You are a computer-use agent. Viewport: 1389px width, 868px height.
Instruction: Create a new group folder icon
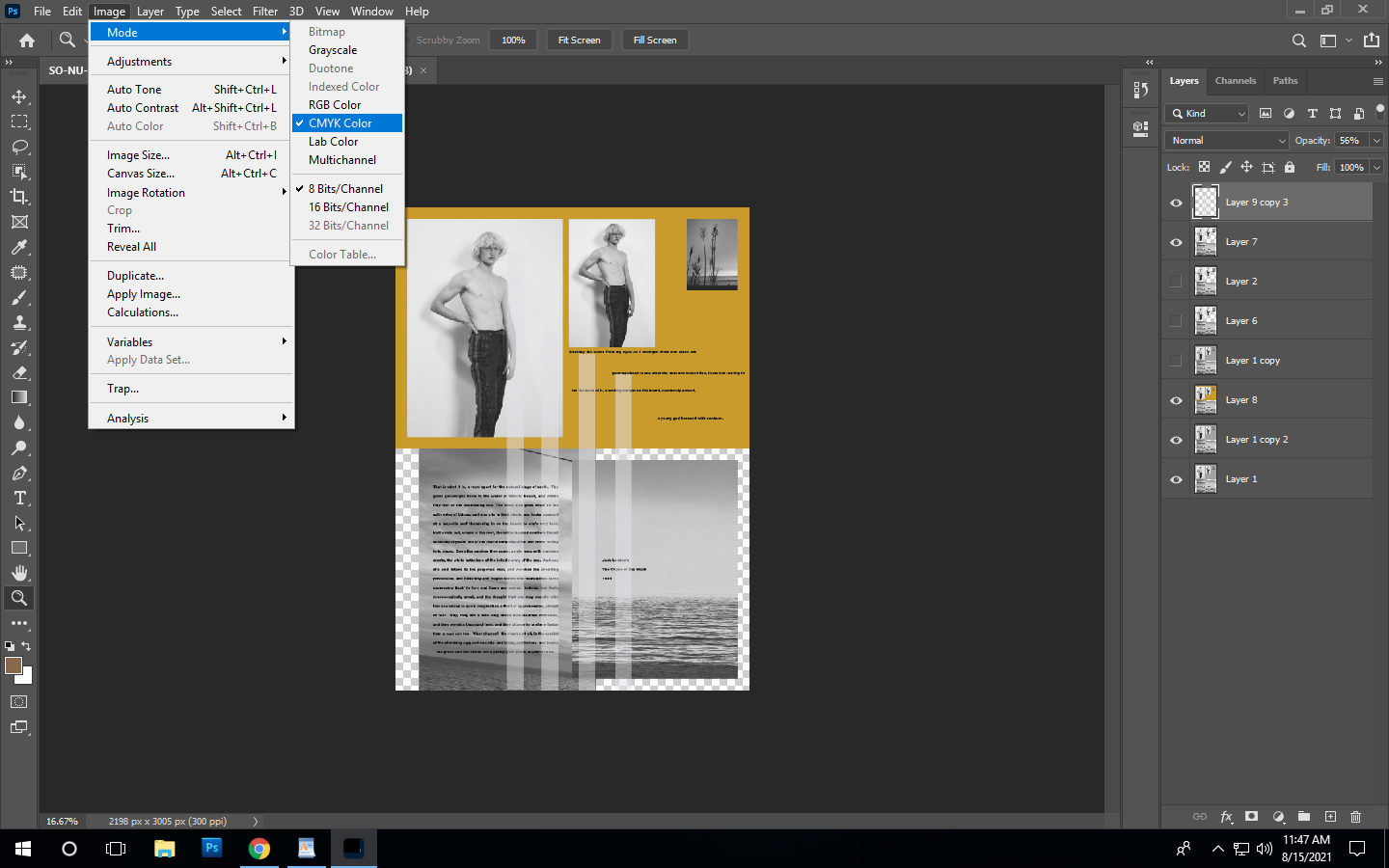[1304, 816]
